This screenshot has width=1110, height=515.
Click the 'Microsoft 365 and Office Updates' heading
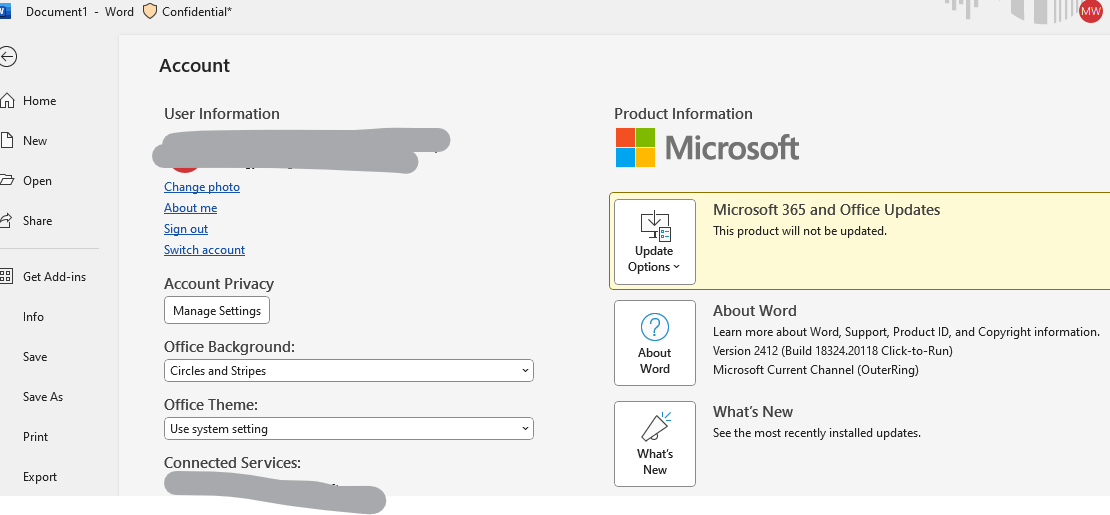(826, 210)
